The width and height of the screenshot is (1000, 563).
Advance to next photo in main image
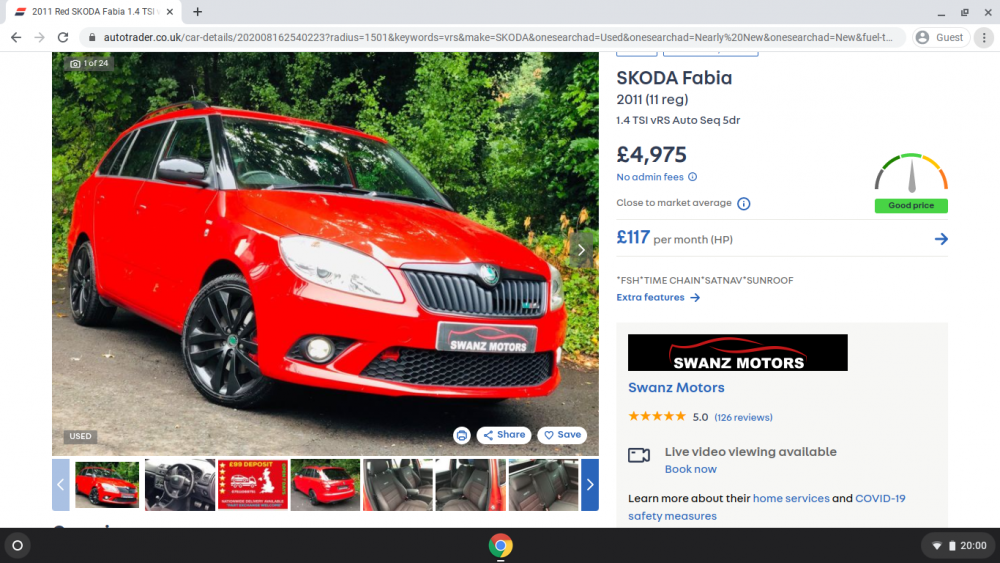(581, 250)
